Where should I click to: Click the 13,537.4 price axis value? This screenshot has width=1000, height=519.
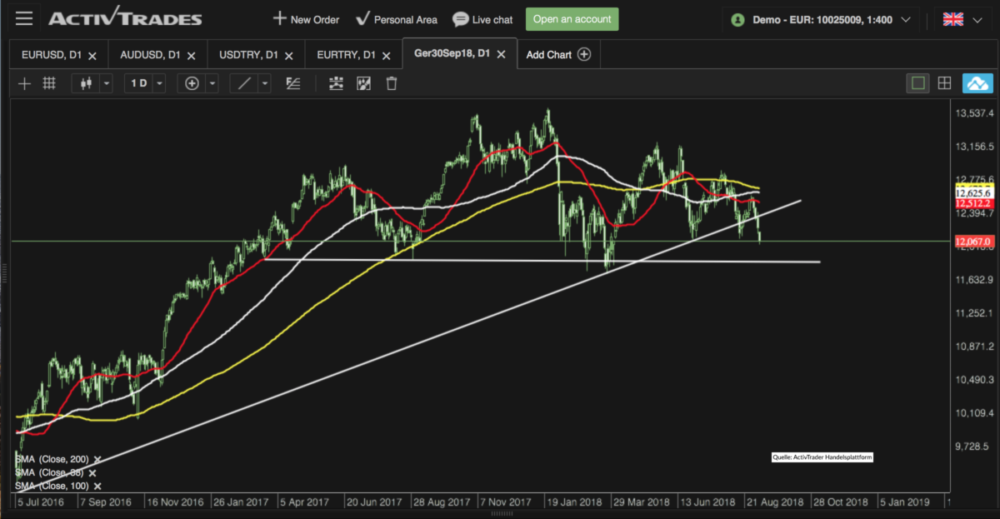pos(974,113)
